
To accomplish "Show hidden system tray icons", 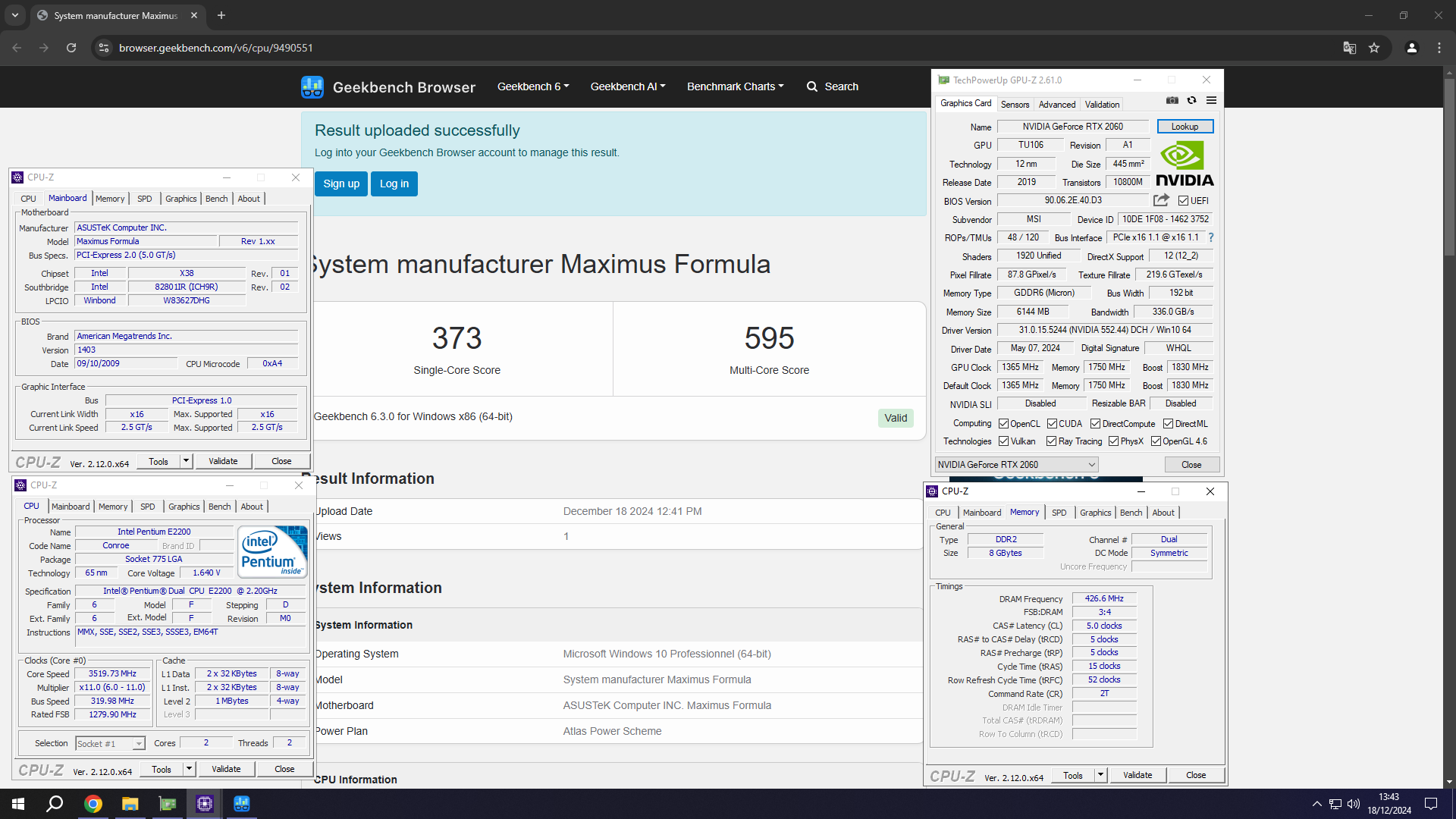I will pyautogui.click(x=1317, y=804).
